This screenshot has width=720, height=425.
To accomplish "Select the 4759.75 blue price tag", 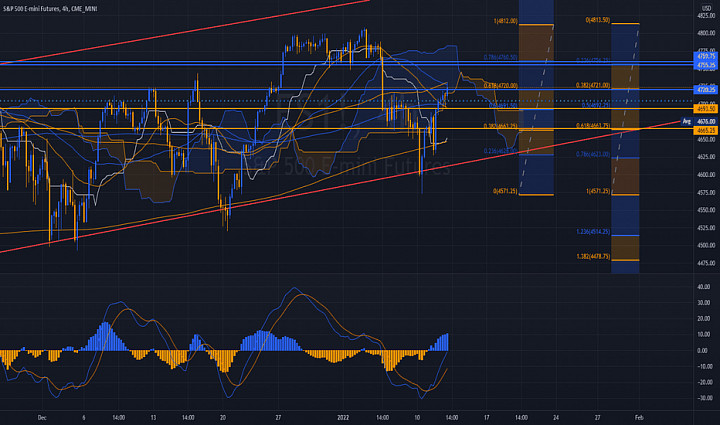I will click(705, 56).
